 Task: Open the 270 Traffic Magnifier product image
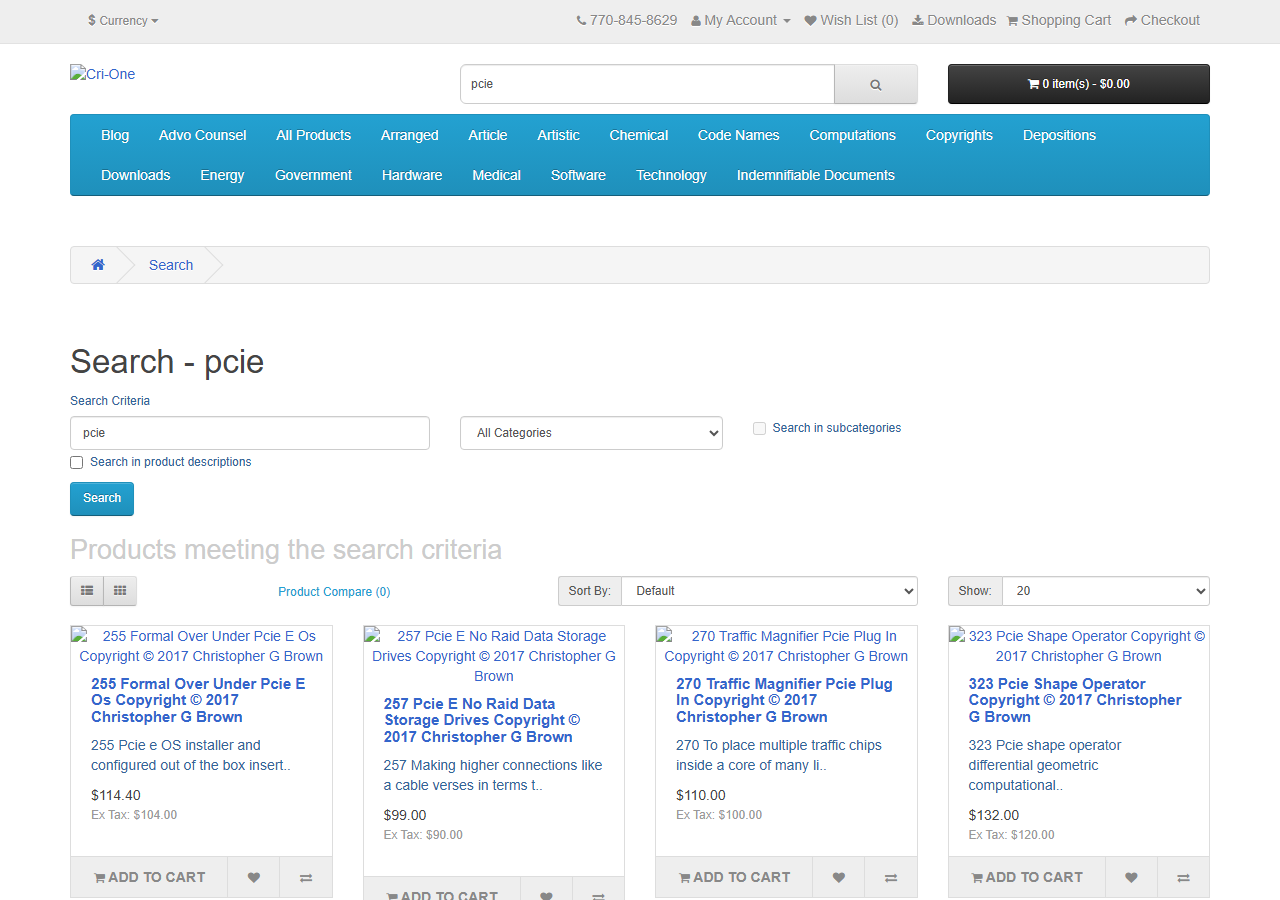[786, 646]
